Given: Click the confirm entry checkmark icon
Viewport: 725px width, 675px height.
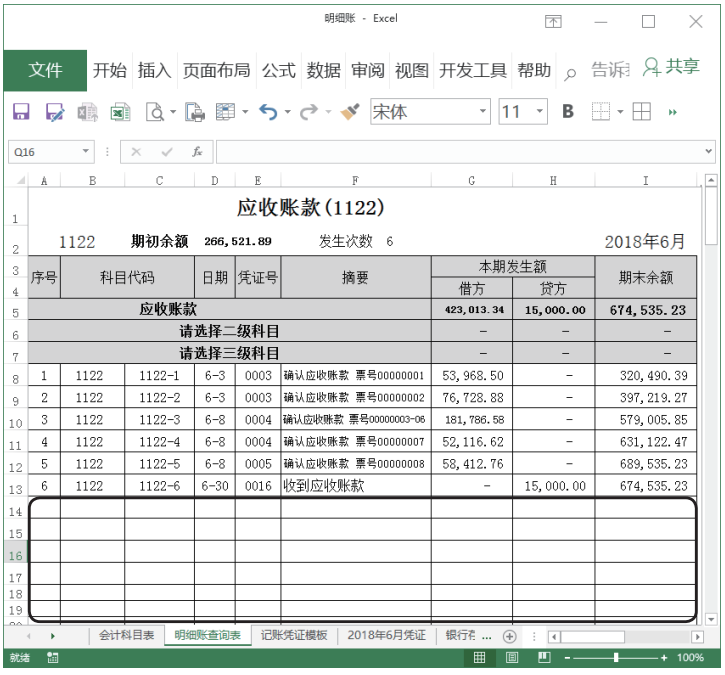Looking at the screenshot, I should [167, 152].
